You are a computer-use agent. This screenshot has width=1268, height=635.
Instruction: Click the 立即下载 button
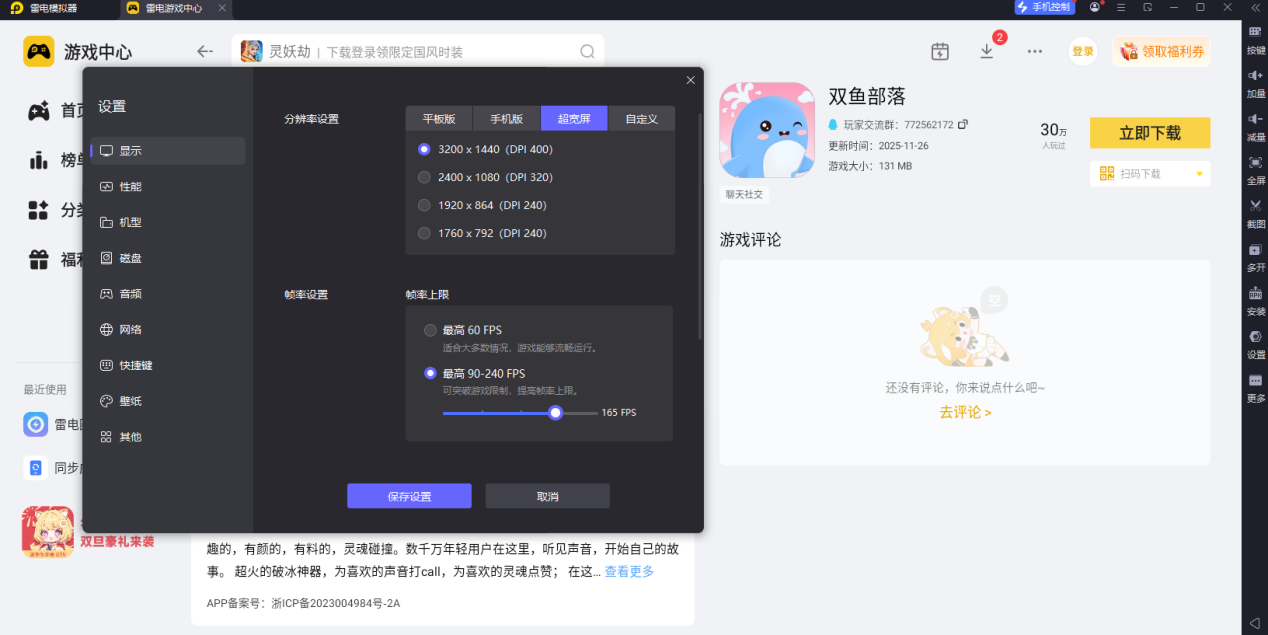(x=1150, y=133)
